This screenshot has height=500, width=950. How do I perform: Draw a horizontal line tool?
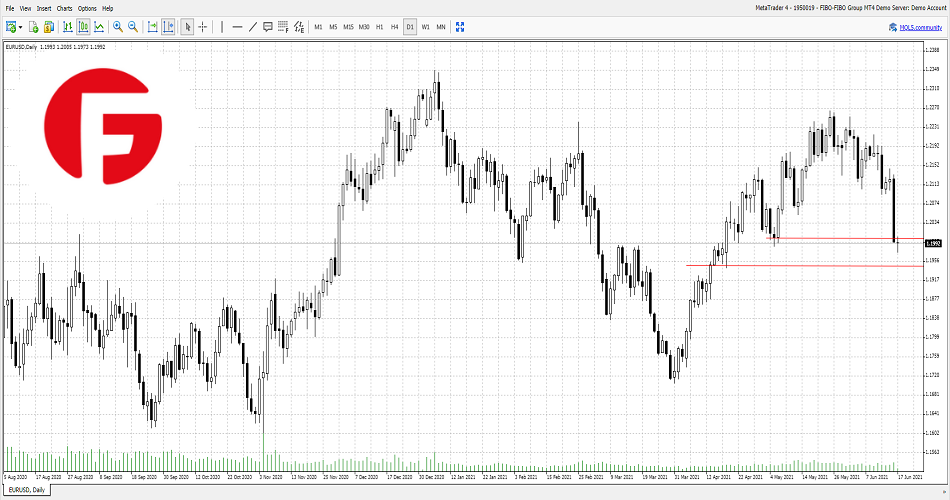(237, 27)
